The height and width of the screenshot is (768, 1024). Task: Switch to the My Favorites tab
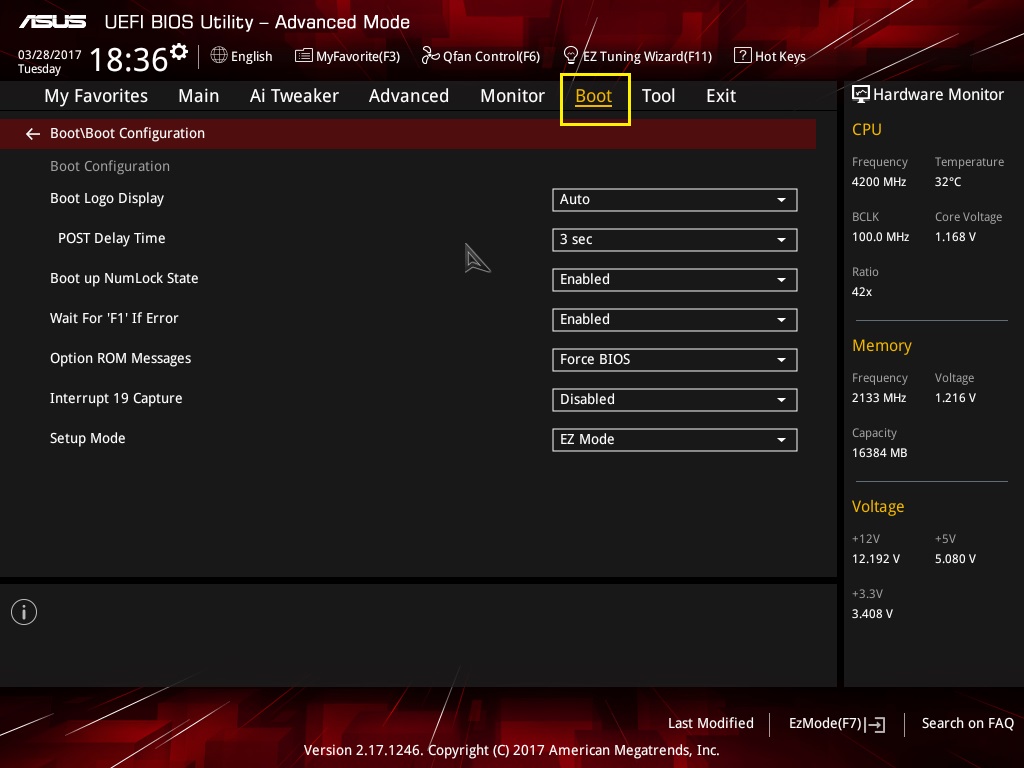96,96
